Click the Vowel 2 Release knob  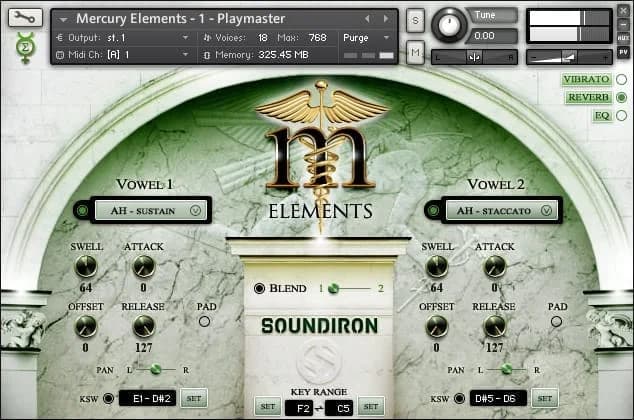[x=495, y=327]
